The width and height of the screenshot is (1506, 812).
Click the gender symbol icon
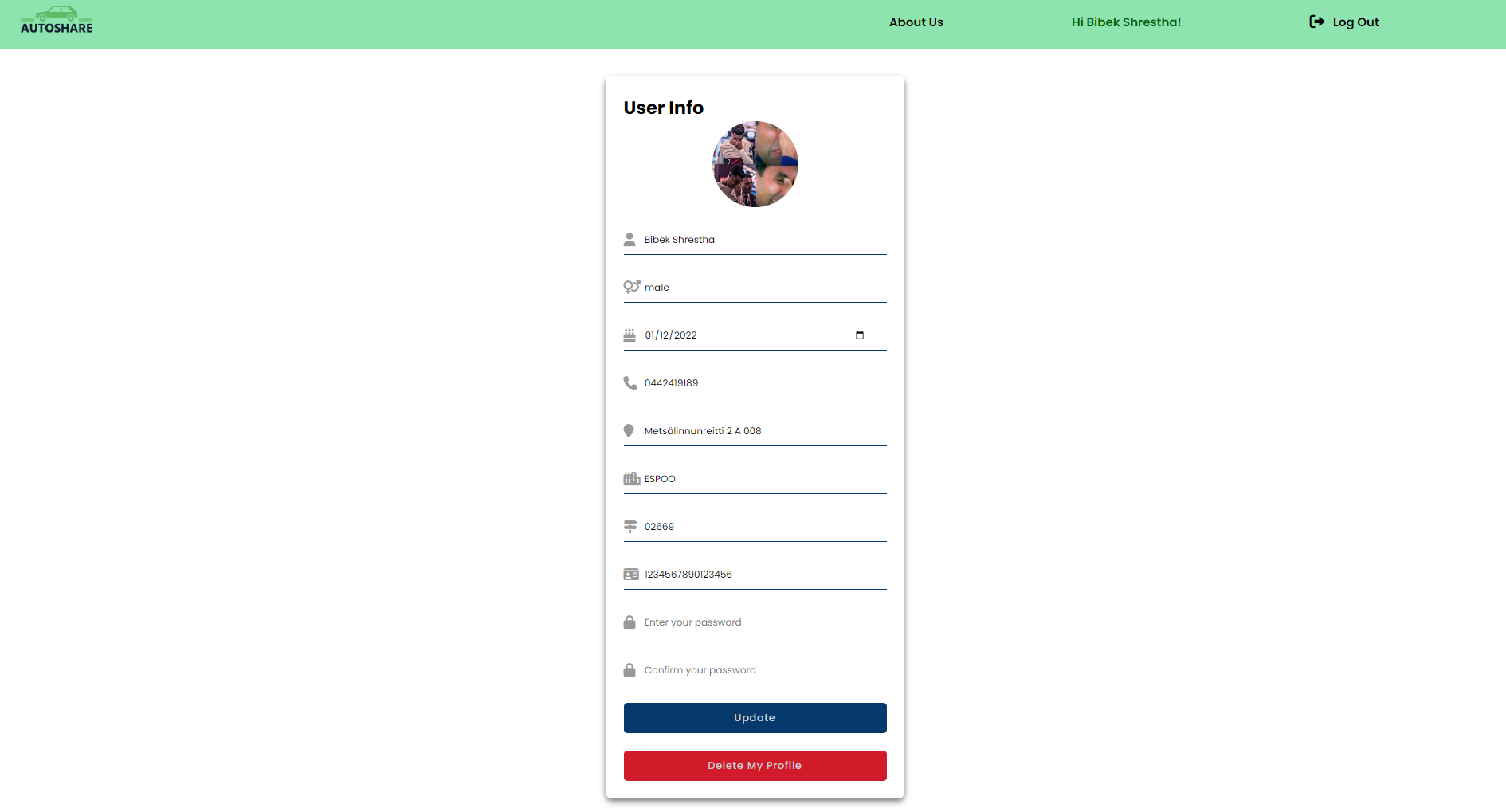click(x=632, y=287)
